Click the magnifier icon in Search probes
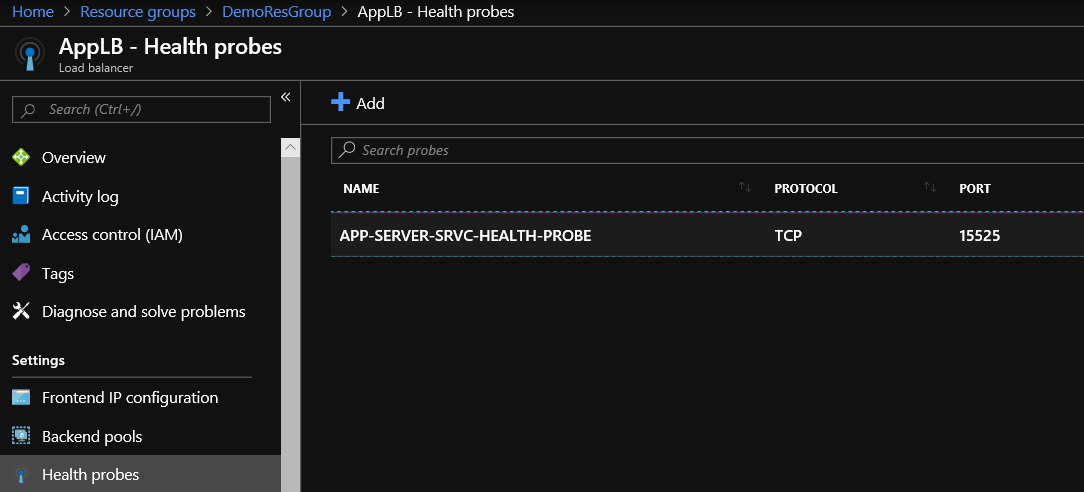The height and width of the screenshot is (492, 1084). click(349, 150)
